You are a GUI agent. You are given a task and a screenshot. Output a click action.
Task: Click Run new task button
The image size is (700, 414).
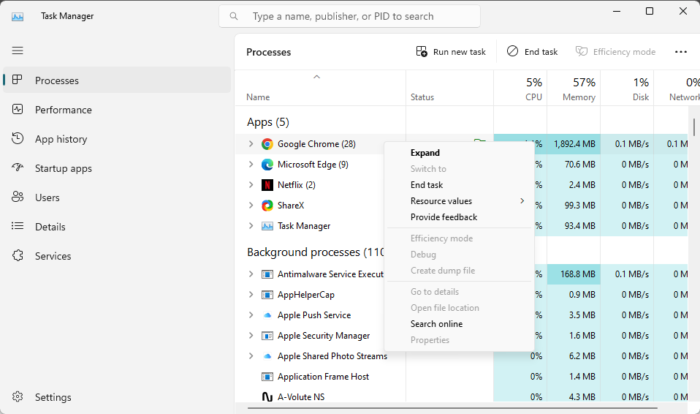[x=450, y=51]
